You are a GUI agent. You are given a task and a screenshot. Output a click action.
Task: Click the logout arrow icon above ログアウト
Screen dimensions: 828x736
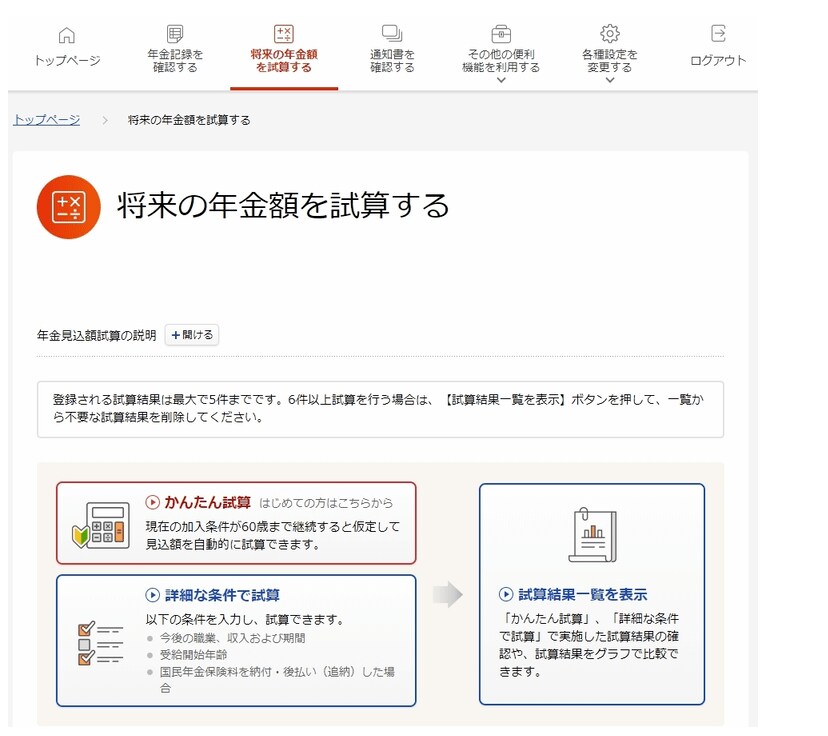point(716,34)
